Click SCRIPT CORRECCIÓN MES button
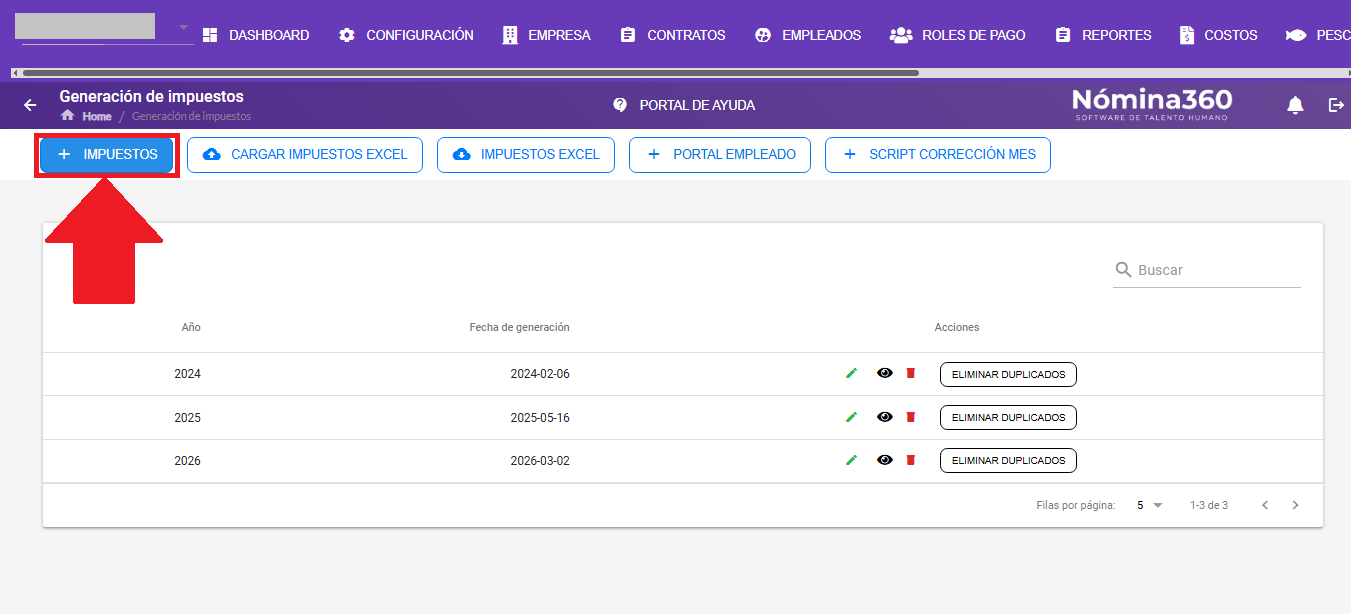 938,155
